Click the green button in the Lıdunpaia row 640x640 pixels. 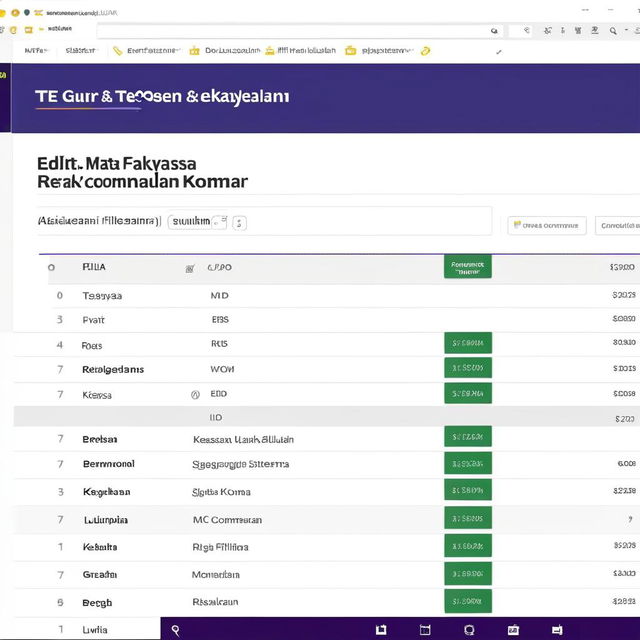pyautogui.click(x=468, y=518)
